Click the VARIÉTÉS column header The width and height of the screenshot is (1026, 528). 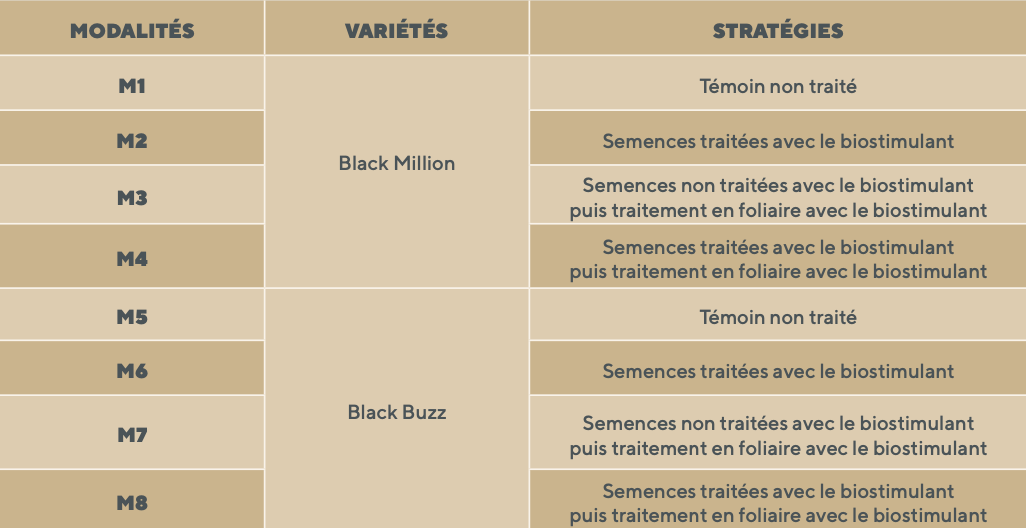396,30
